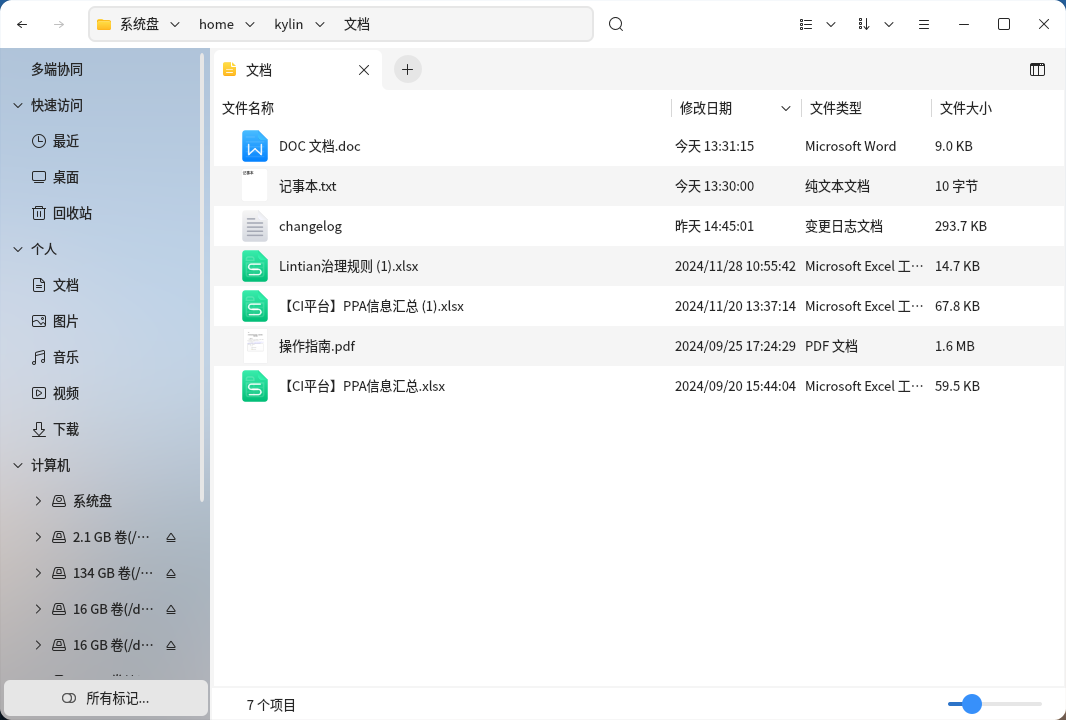The height and width of the screenshot is (720, 1066).
Task: Expand the 系统盘 tree node
Action: [x=38, y=501]
